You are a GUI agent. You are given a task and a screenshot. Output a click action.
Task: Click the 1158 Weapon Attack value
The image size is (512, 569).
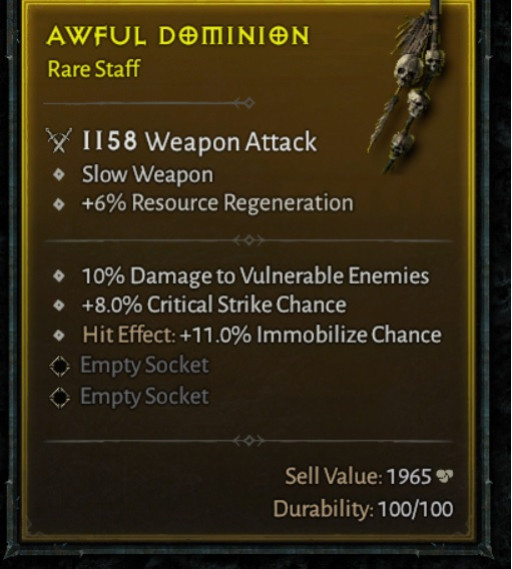pyautogui.click(x=199, y=142)
